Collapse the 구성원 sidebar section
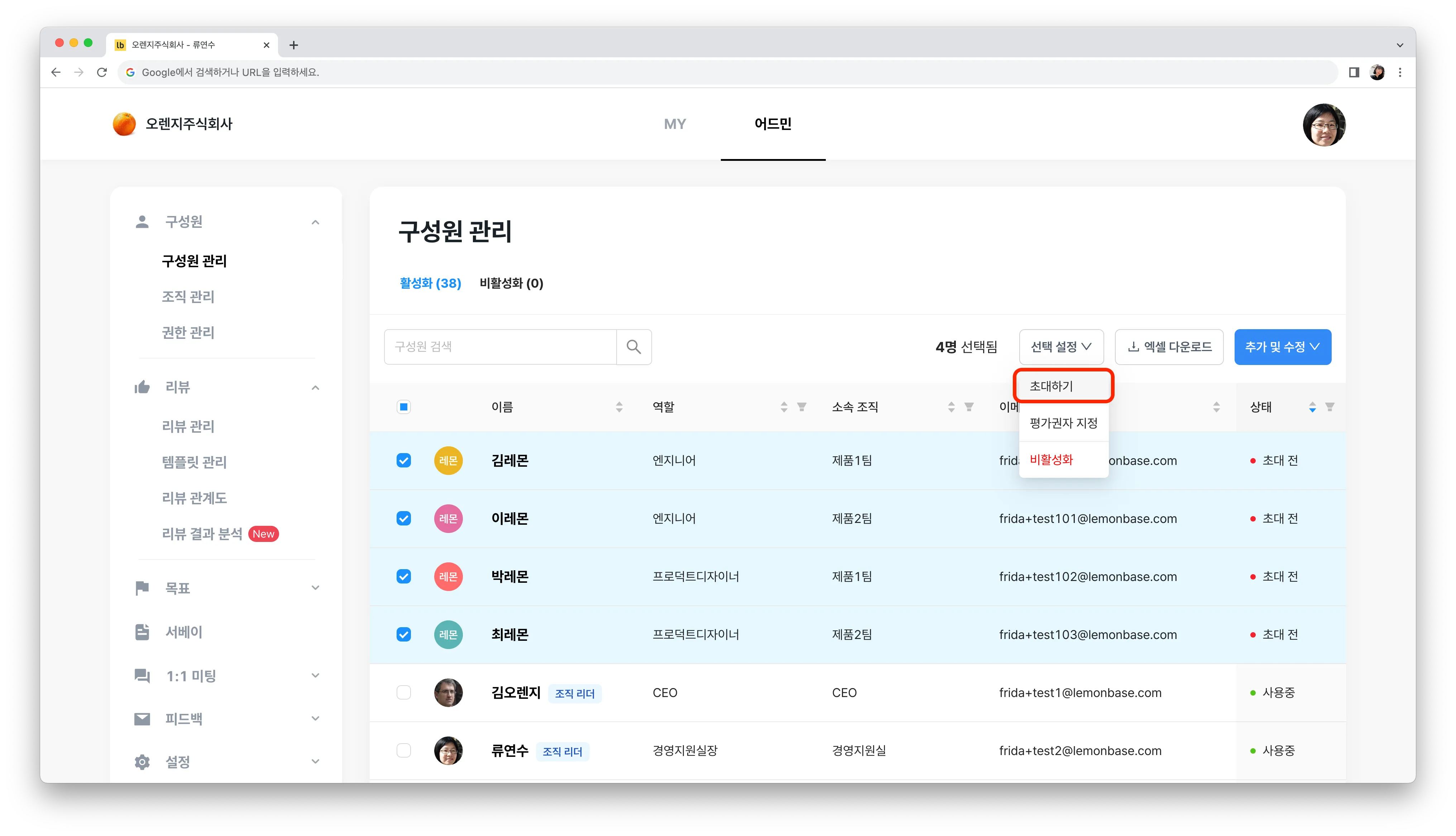The image size is (1456, 836). pyautogui.click(x=315, y=222)
